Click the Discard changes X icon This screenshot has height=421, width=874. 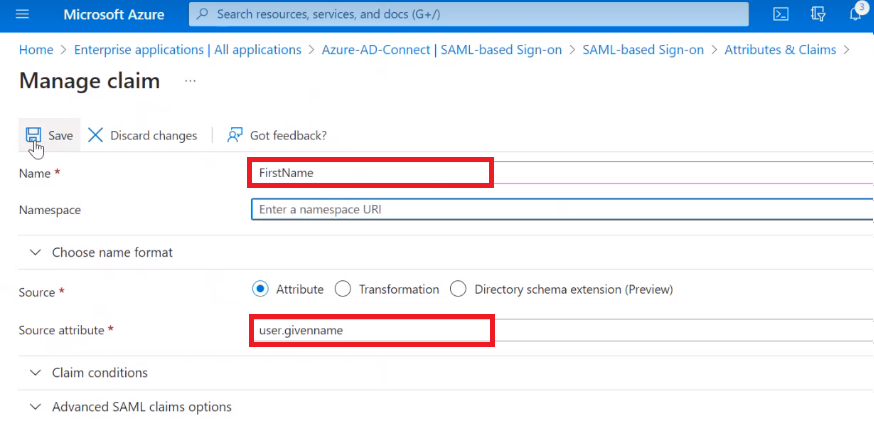(x=96, y=135)
